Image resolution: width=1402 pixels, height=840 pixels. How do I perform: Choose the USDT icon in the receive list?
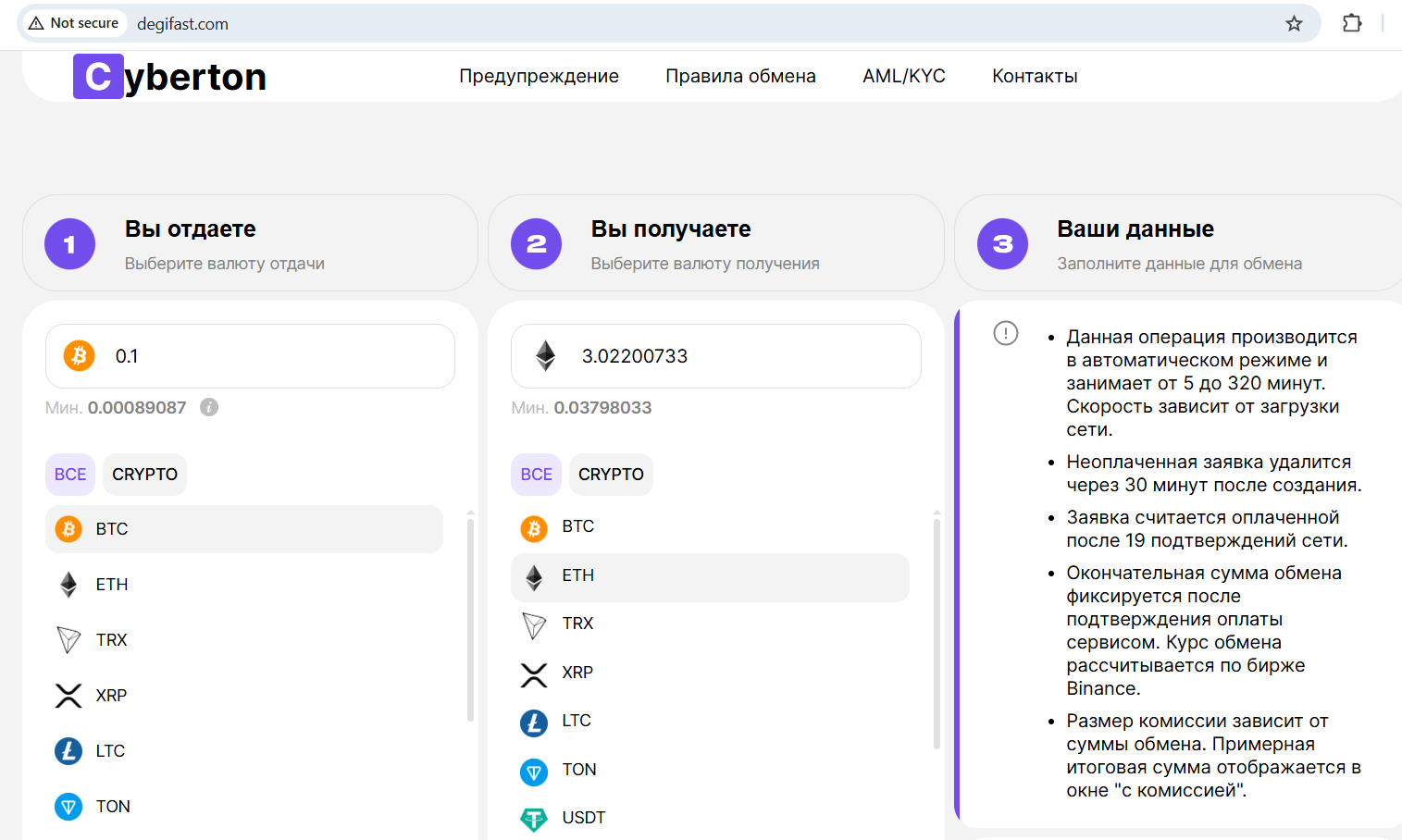(x=534, y=818)
